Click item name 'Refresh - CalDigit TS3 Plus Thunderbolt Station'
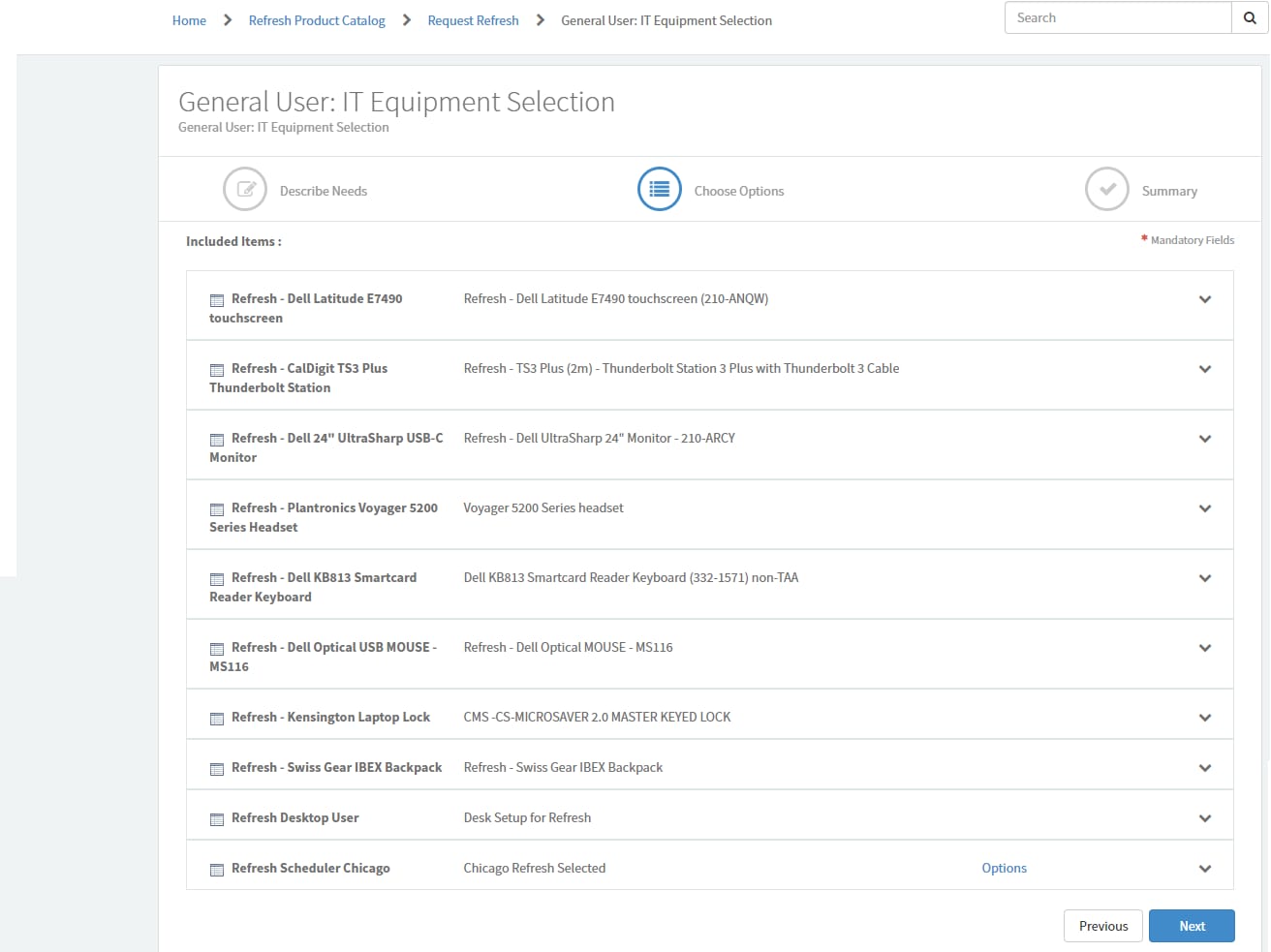 298,378
